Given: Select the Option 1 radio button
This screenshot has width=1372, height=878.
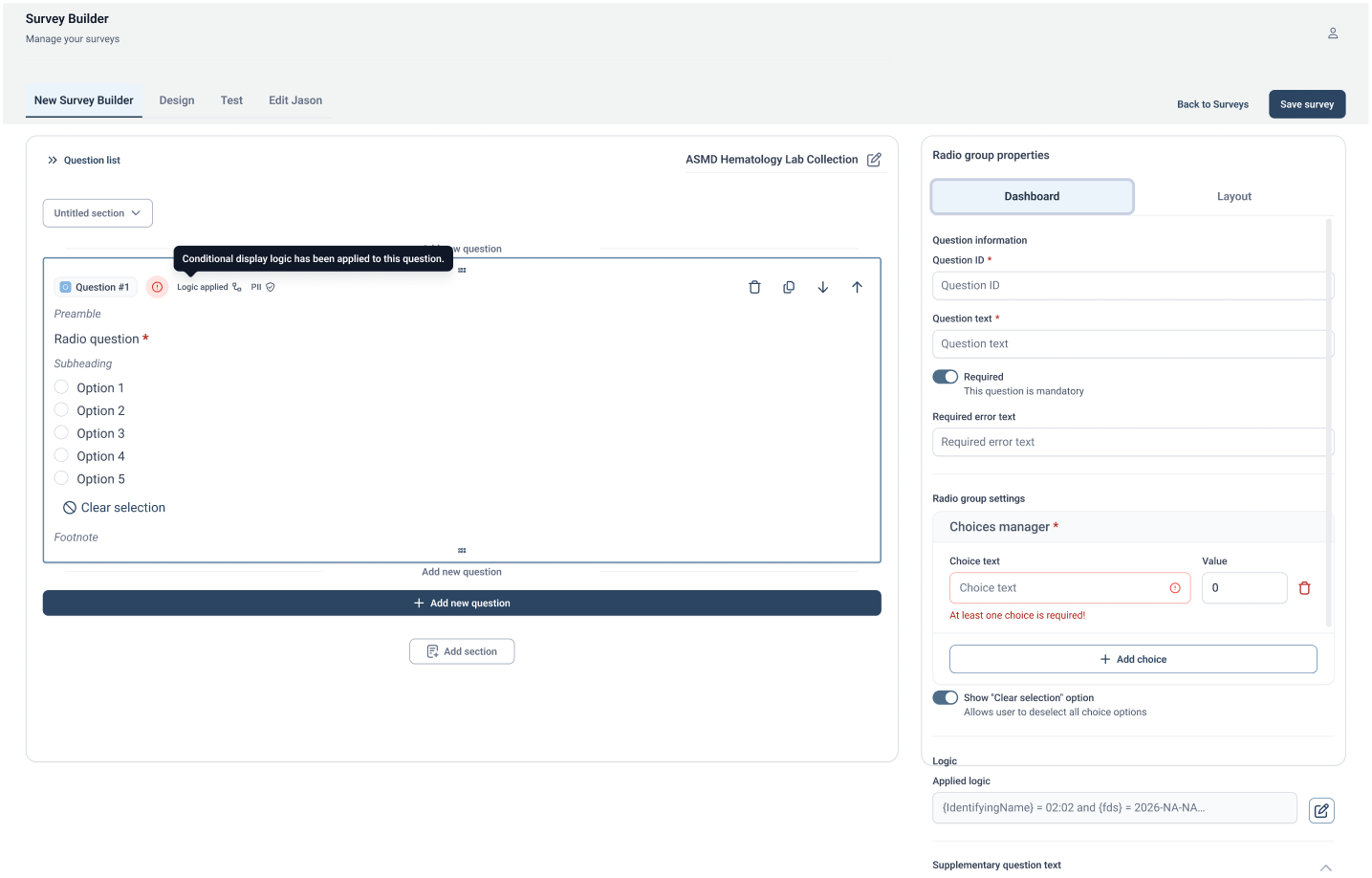Looking at the screenshot, I should [x=61, y=387].
